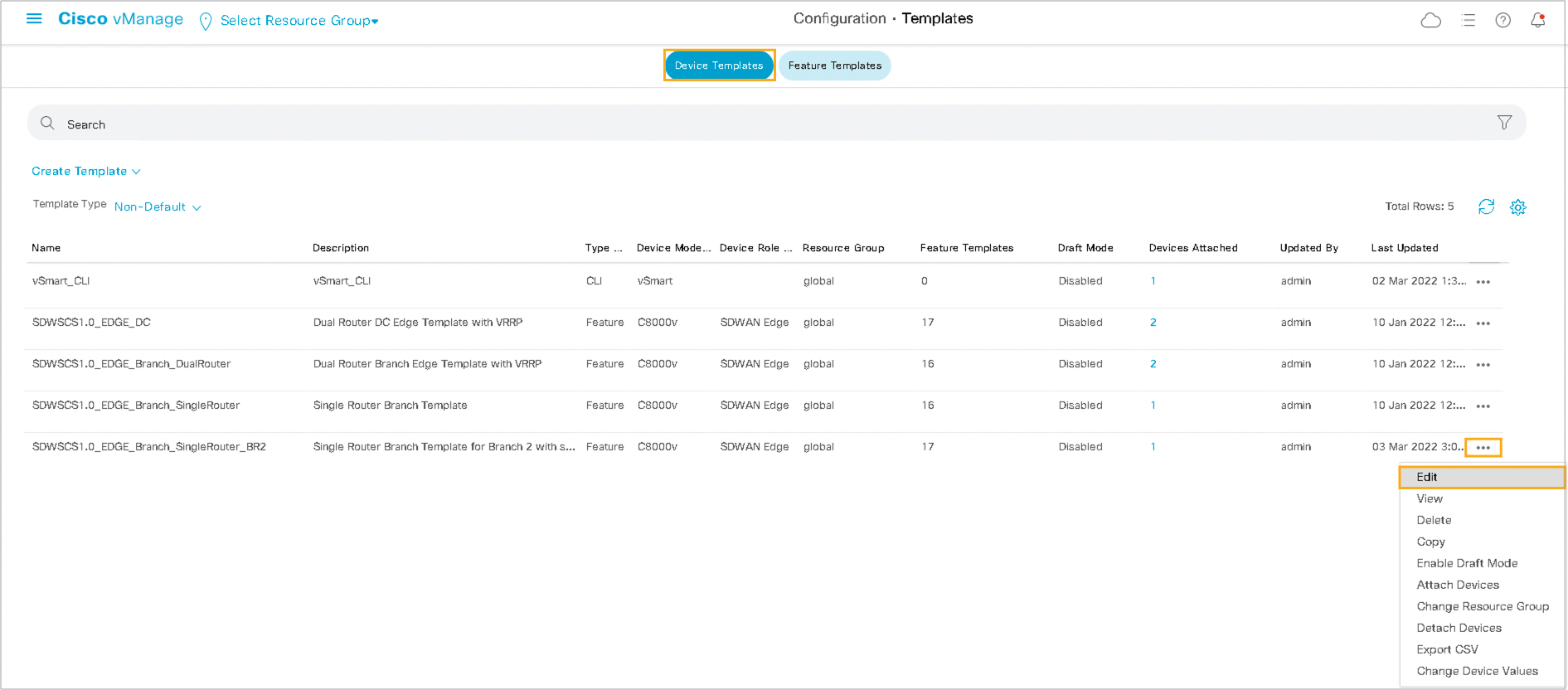Open devices attached count for Branch_DualRouter
The height and width of the screenshot is (690, 1568).
pyautogui.click(x=1153, y=364)
